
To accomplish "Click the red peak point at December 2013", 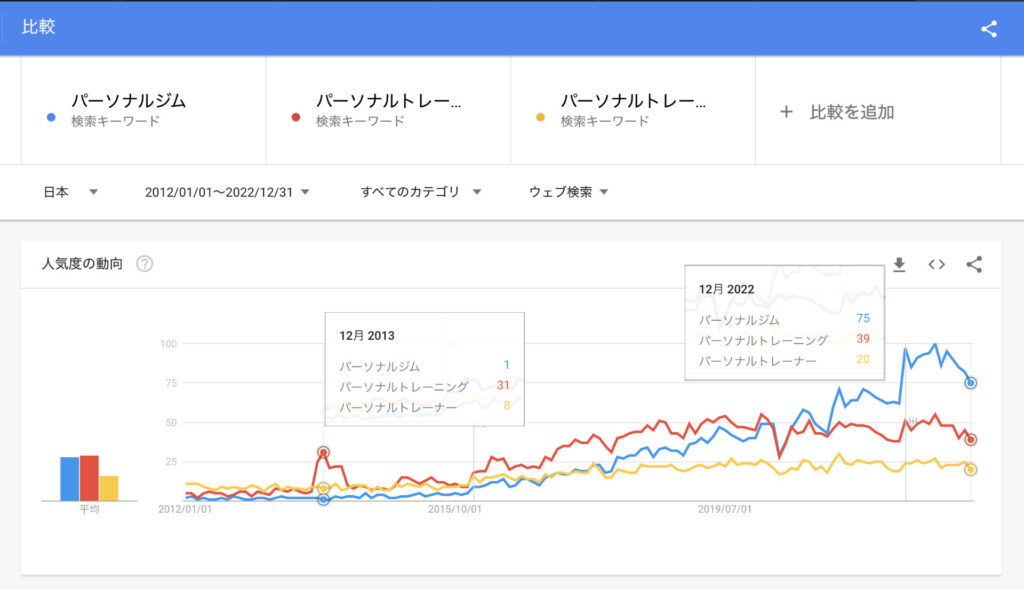I will click(323, 452).
